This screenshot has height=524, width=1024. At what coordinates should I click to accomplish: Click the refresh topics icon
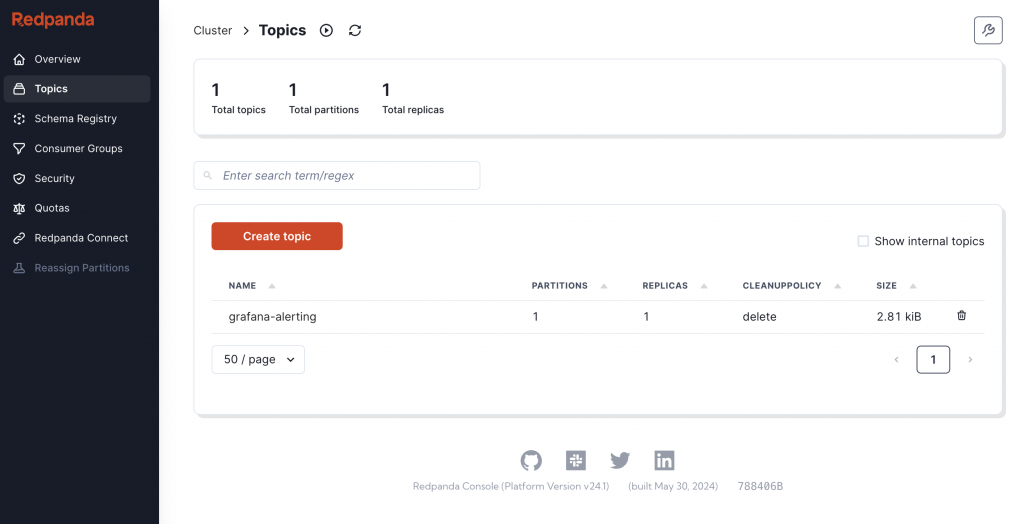[x=355, y=30]
